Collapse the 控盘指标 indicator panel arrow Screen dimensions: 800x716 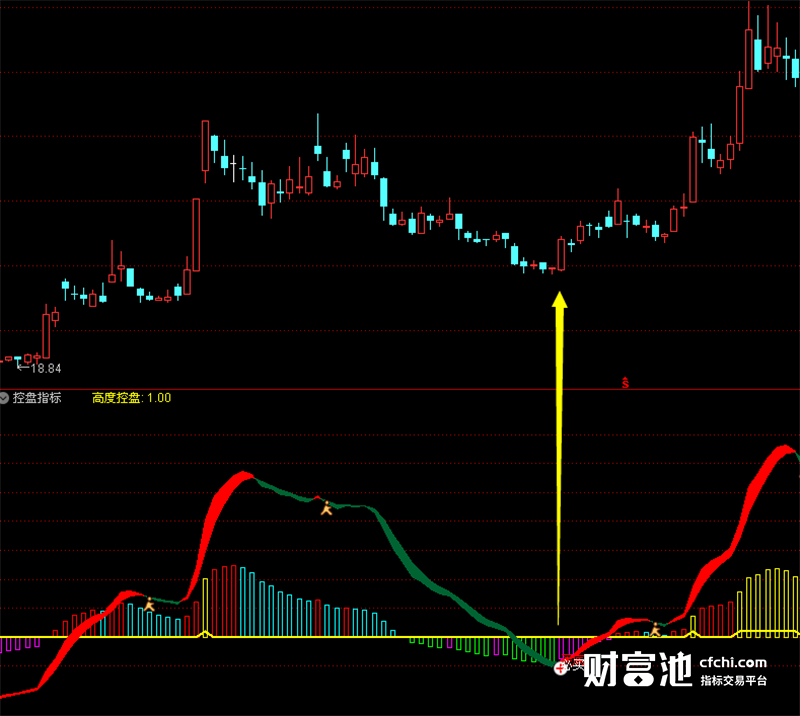(x=5, y=398)
